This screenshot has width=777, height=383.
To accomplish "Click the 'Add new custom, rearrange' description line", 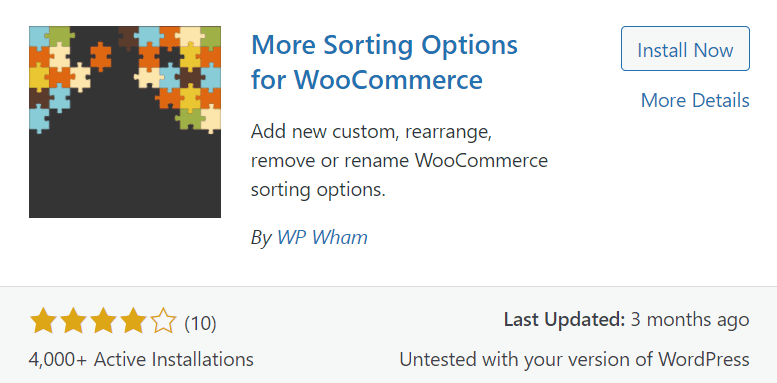I will point(371,132).
